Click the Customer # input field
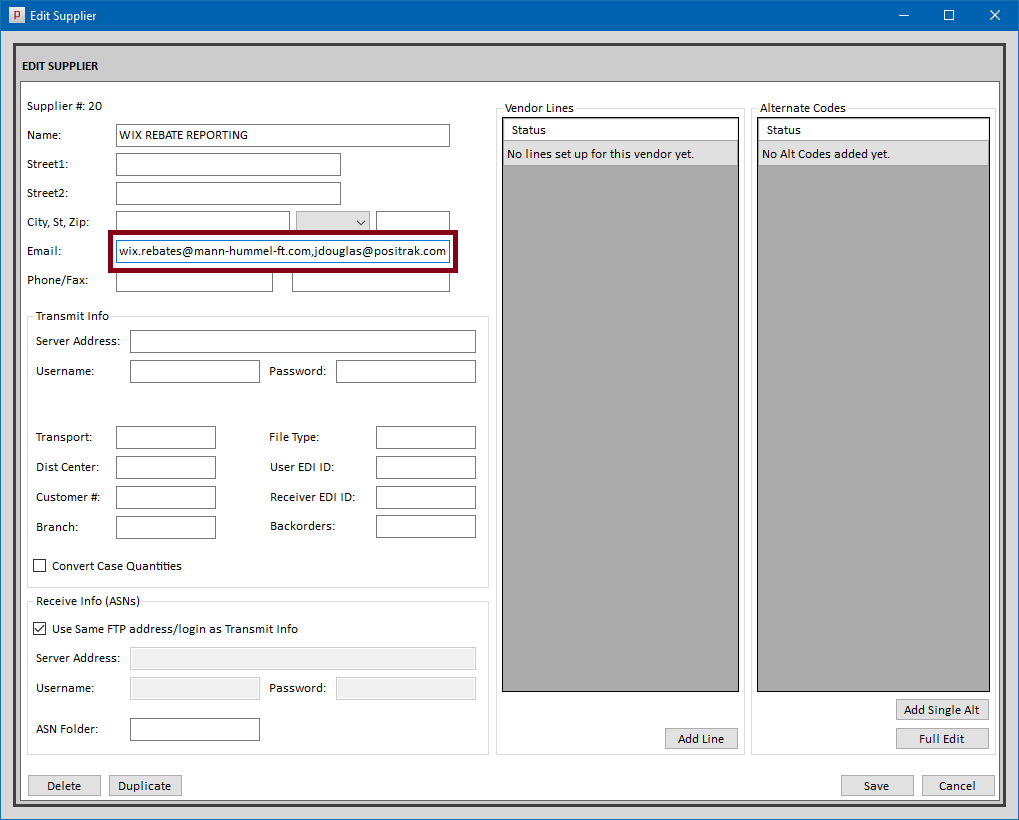The height and width of the screenshot is (820, 1019). [x=166, y=497]
